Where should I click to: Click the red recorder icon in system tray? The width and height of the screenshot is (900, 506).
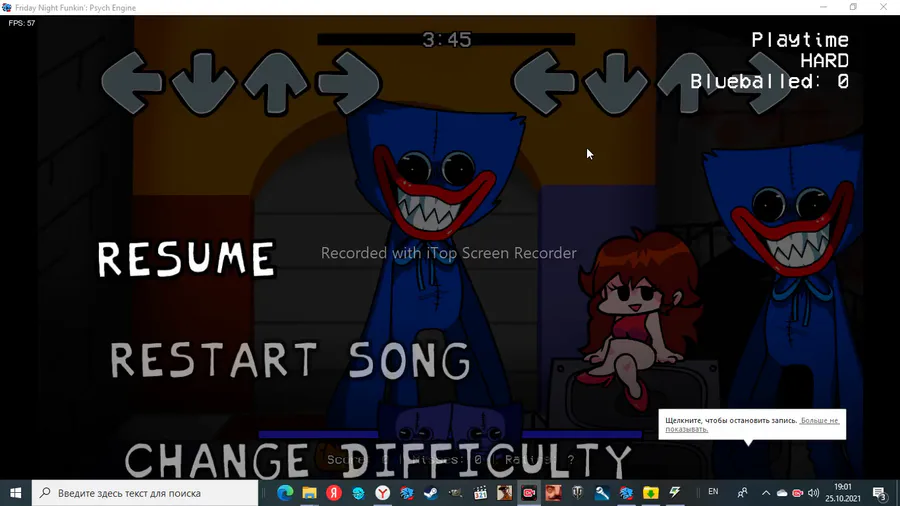797,493
